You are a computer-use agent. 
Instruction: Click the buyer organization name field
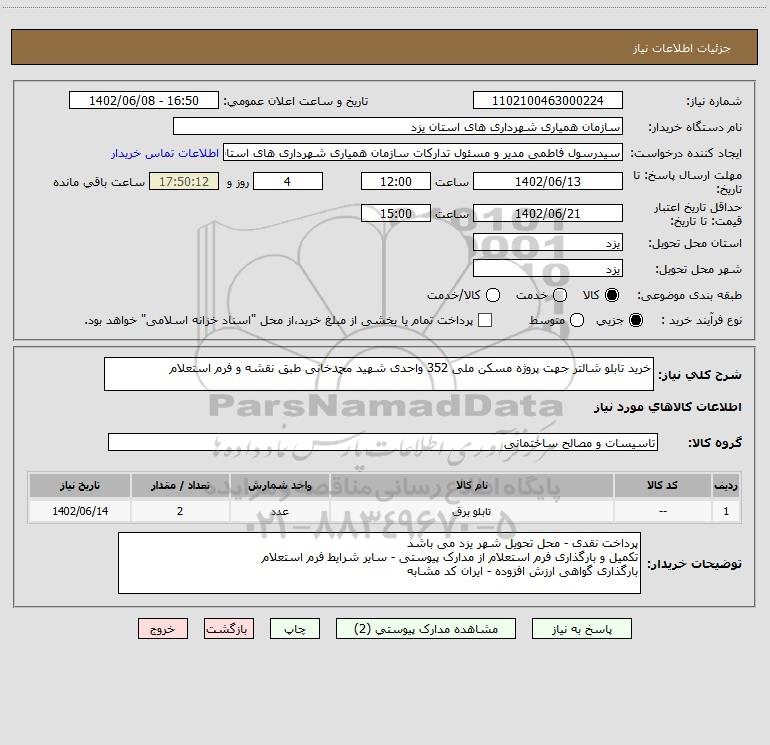(x=398, y=126)
